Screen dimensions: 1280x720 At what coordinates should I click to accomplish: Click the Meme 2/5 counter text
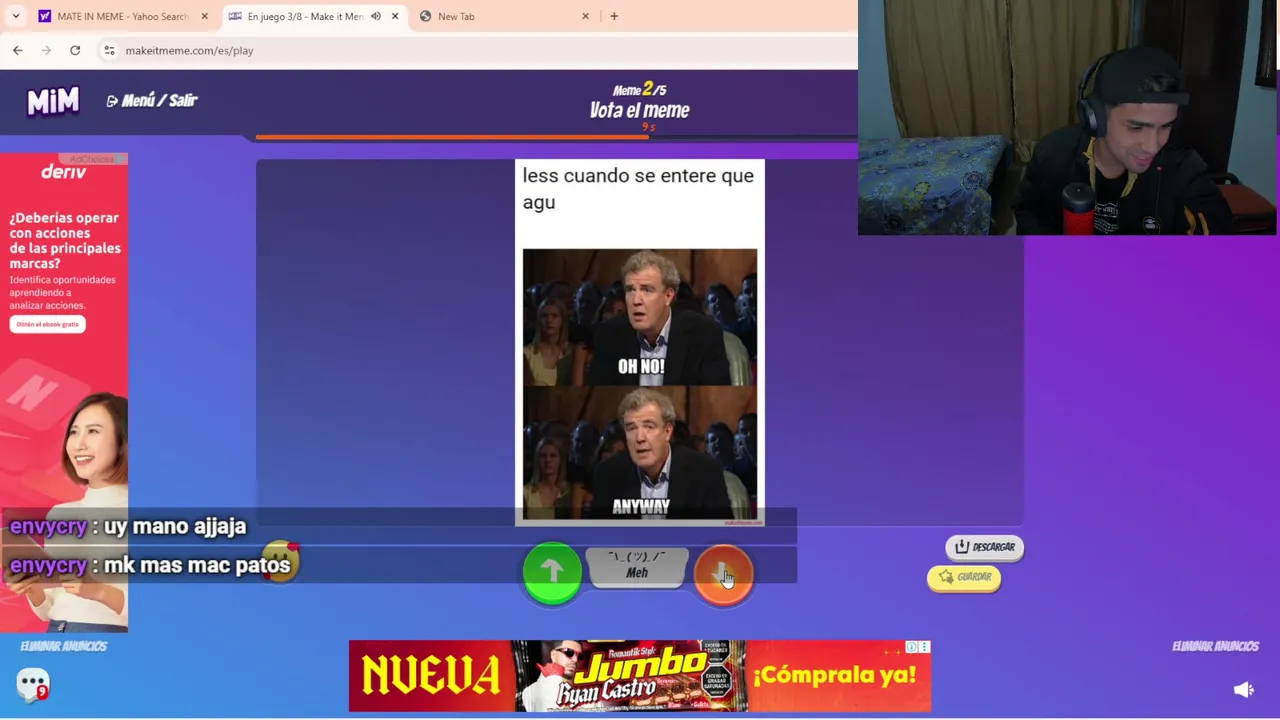tap(639, 90)
